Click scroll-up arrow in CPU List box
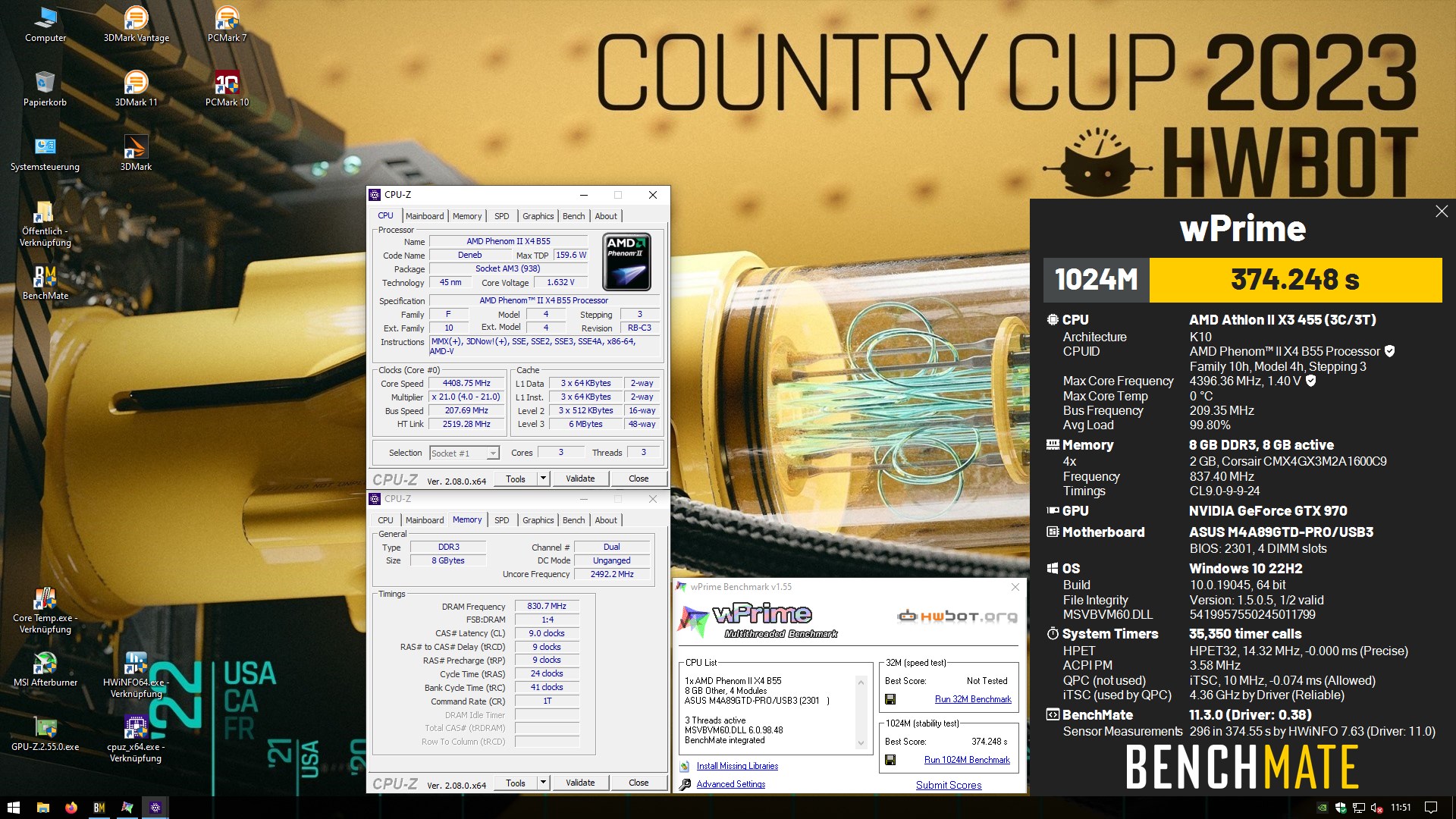Image resolution: width=1456 pixels, height=819 pixels. (x=861, y=682)
